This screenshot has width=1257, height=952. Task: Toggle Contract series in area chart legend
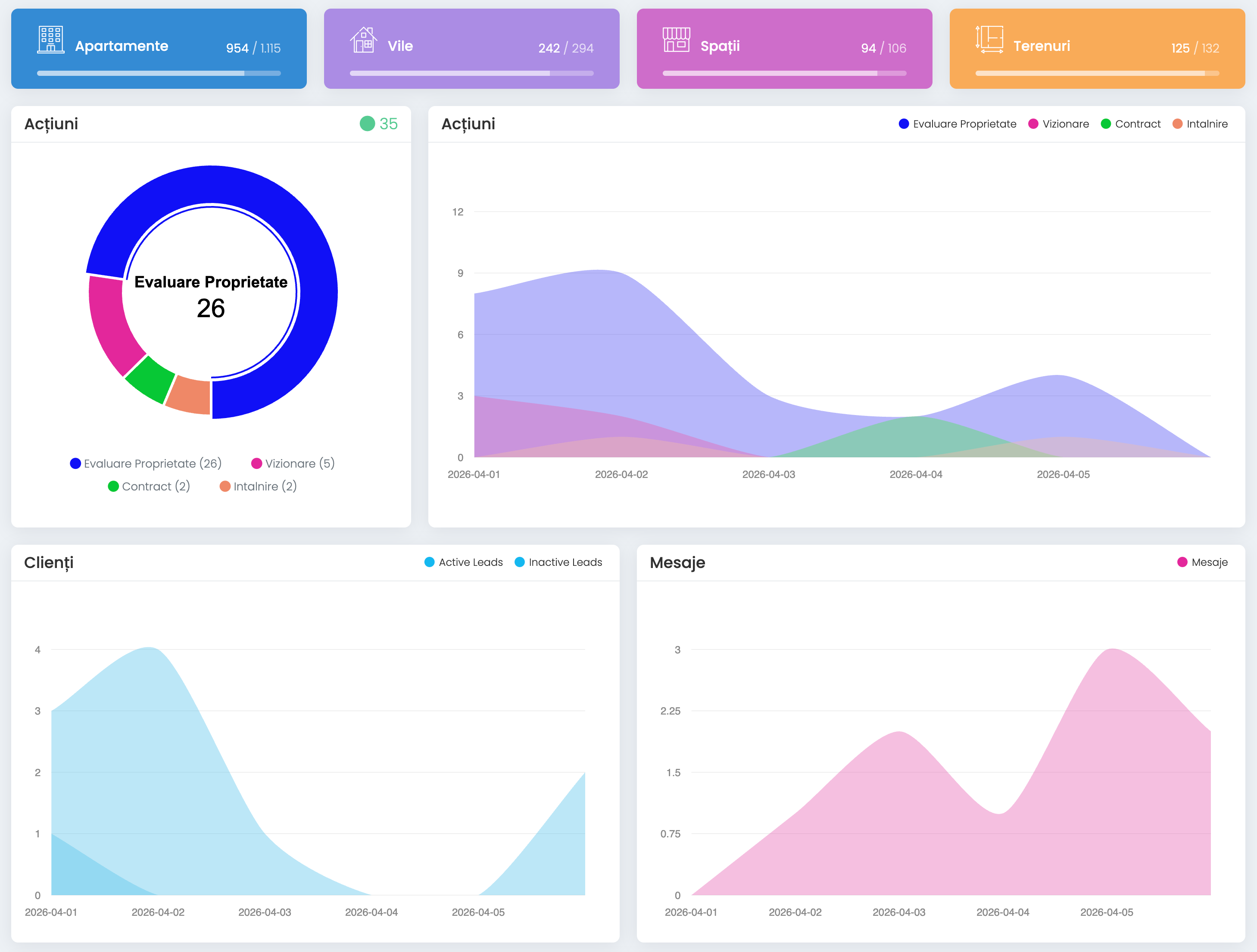point(1131,124)
